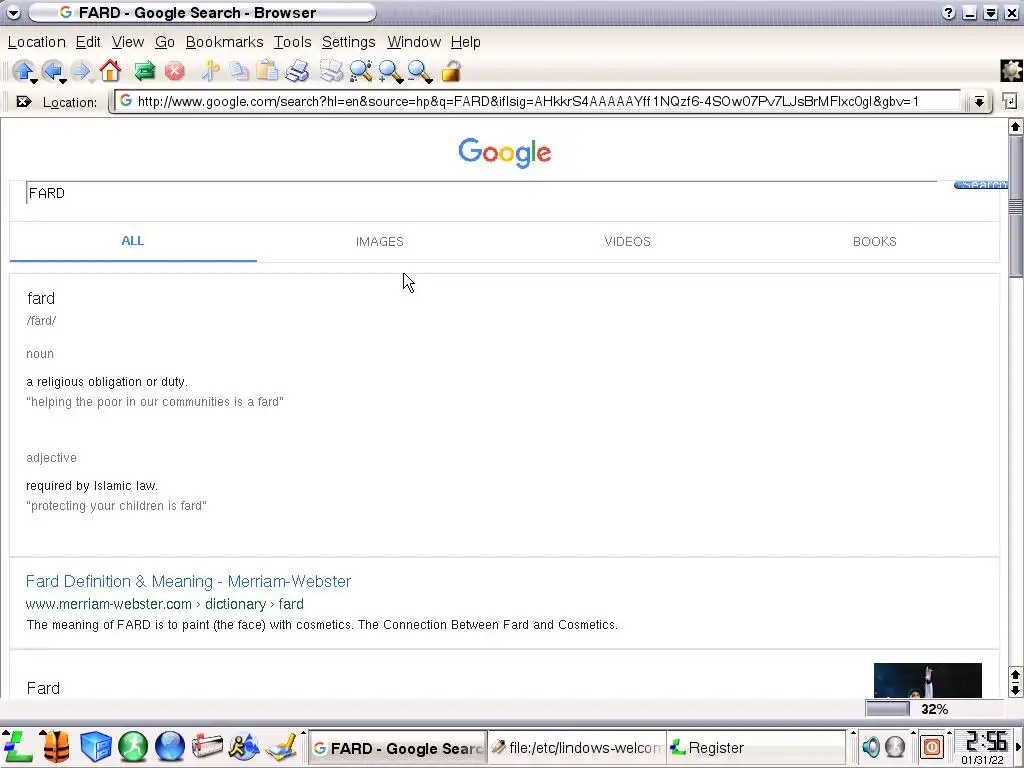
Task: Click in the FARD search input field
Action: pos(481,193)
